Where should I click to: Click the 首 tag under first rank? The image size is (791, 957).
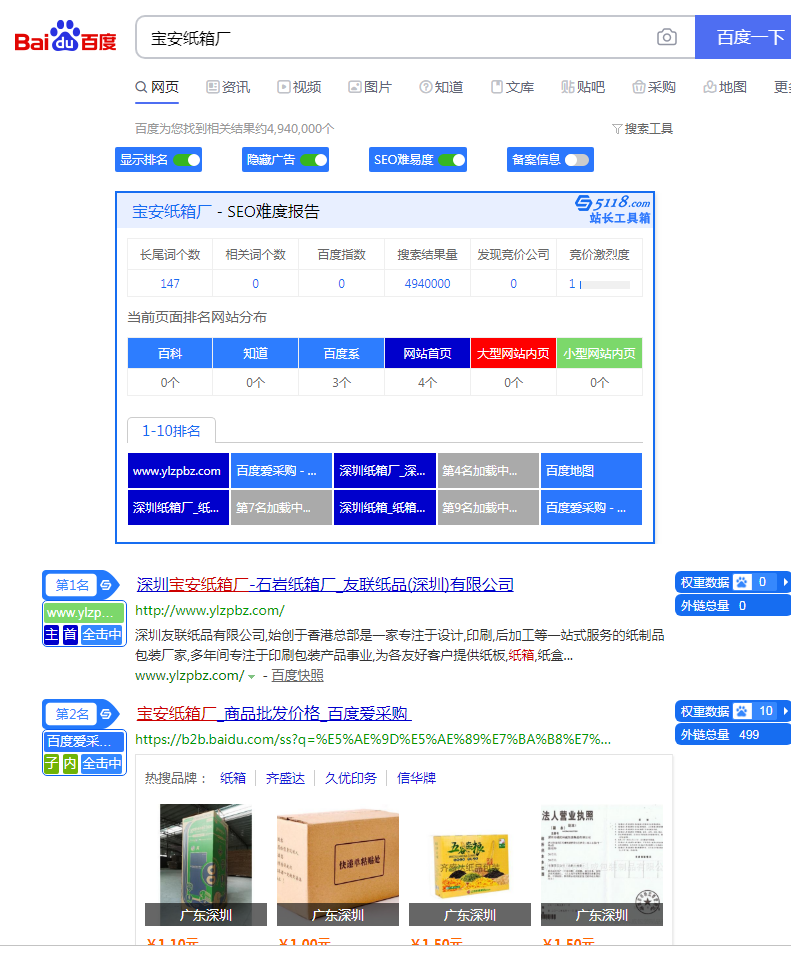70,635
